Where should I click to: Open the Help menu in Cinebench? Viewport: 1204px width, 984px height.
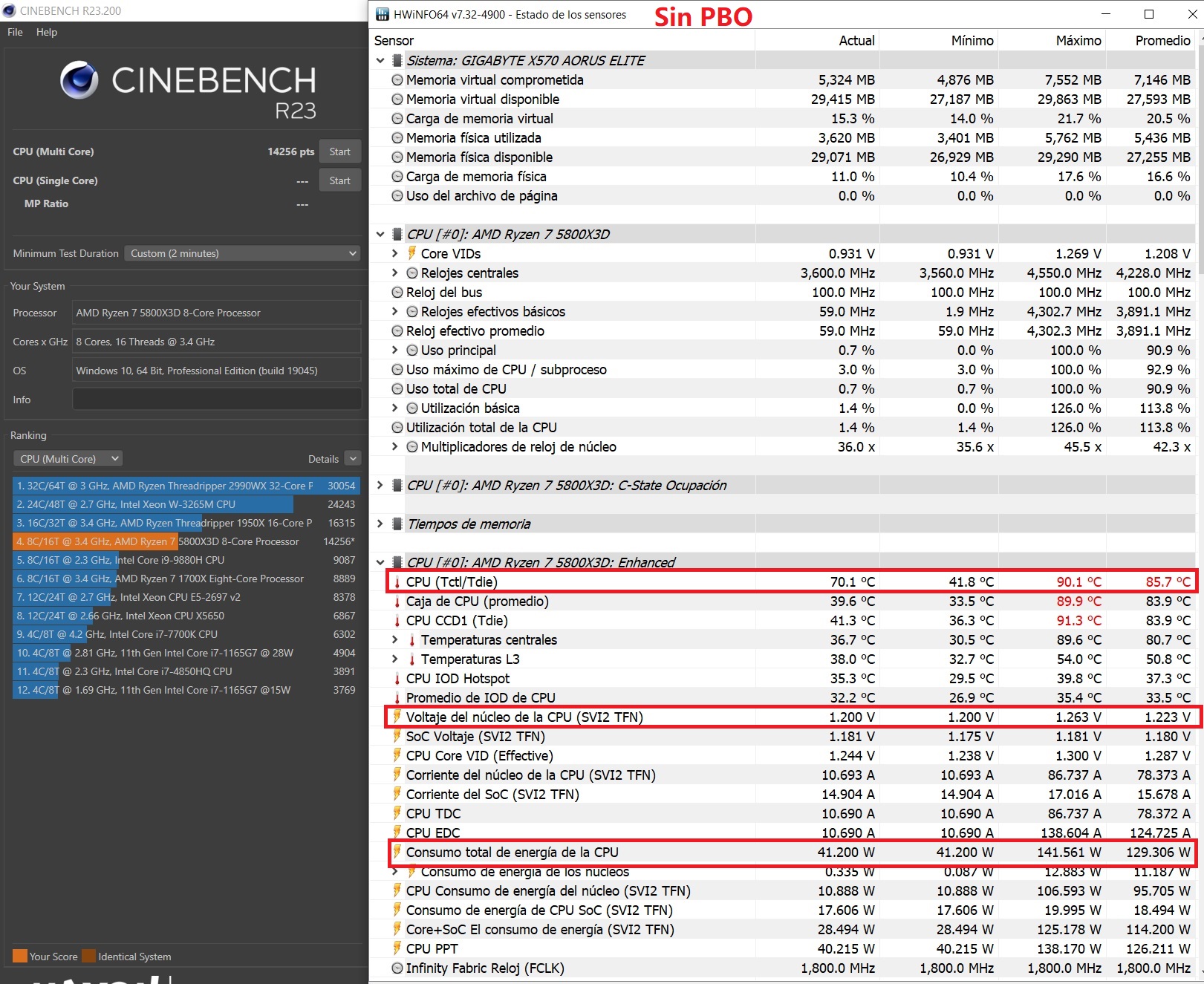coord(47,32)
